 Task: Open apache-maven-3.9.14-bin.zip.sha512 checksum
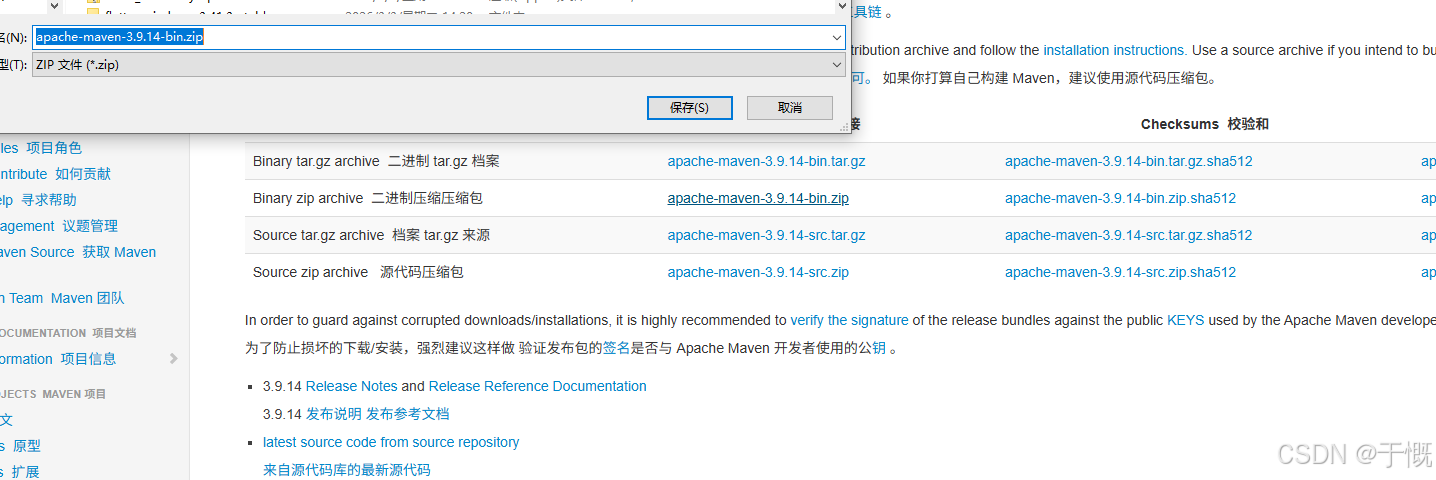[1121, 198]
